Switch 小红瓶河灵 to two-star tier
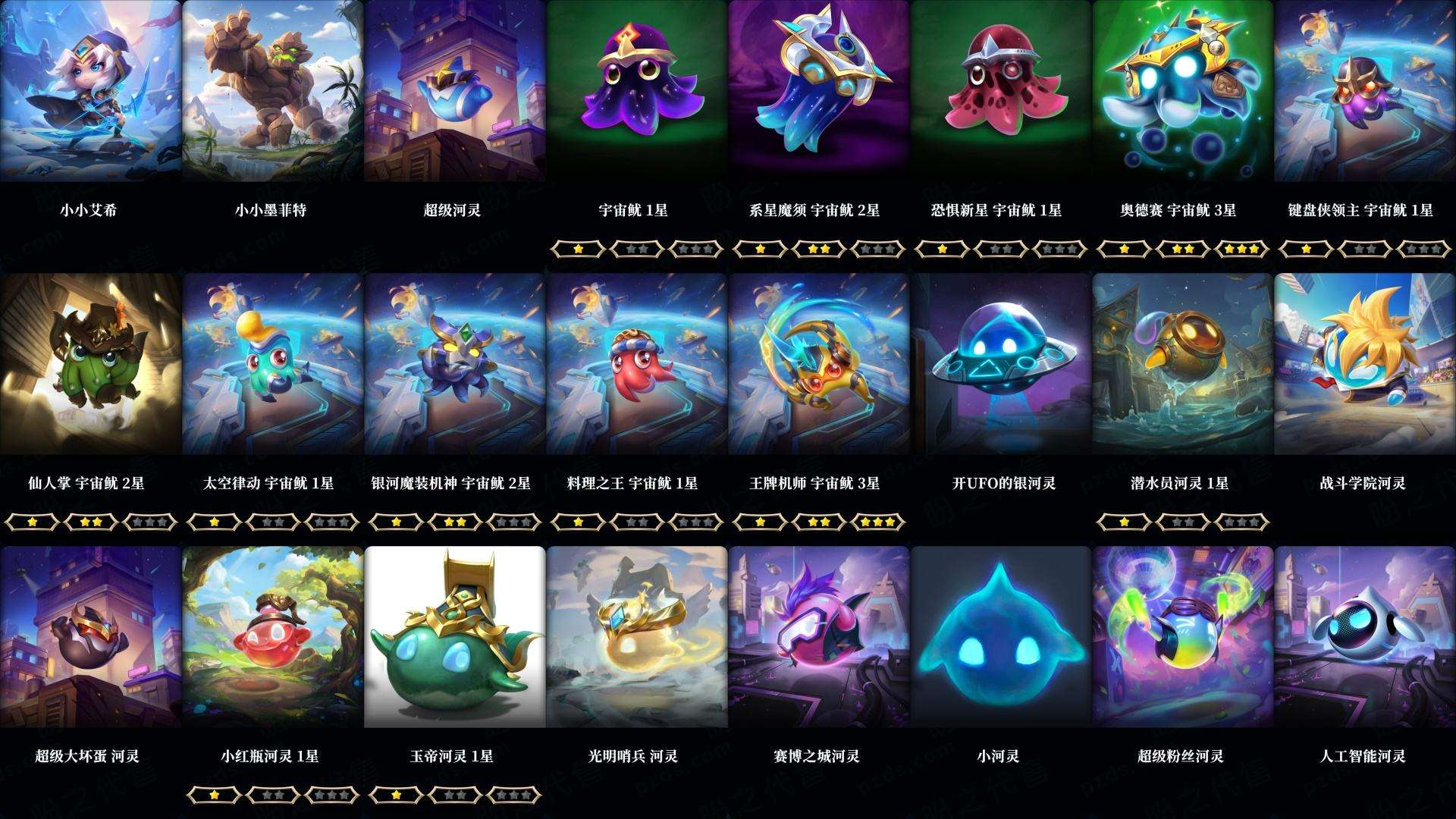 pos(273,794)
